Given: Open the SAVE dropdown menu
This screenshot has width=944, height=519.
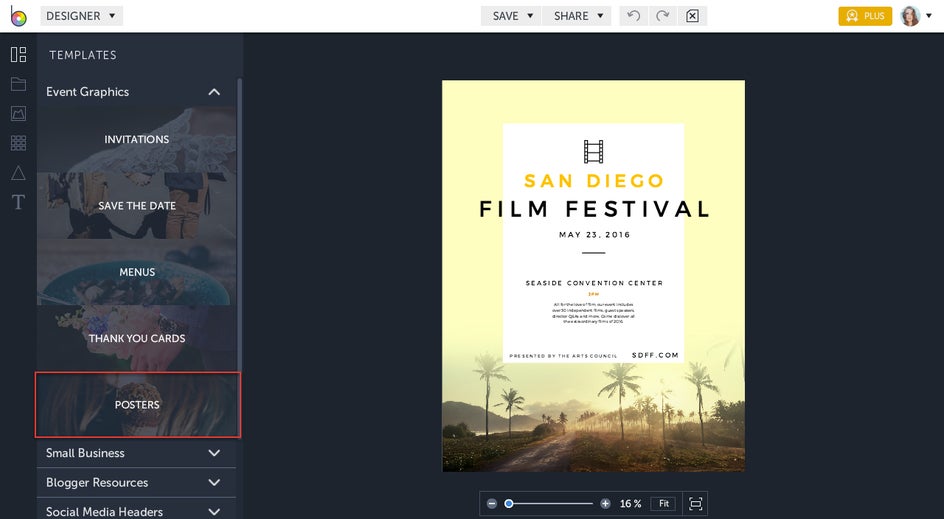Looking at the screenshot, I should pos(513,16).
